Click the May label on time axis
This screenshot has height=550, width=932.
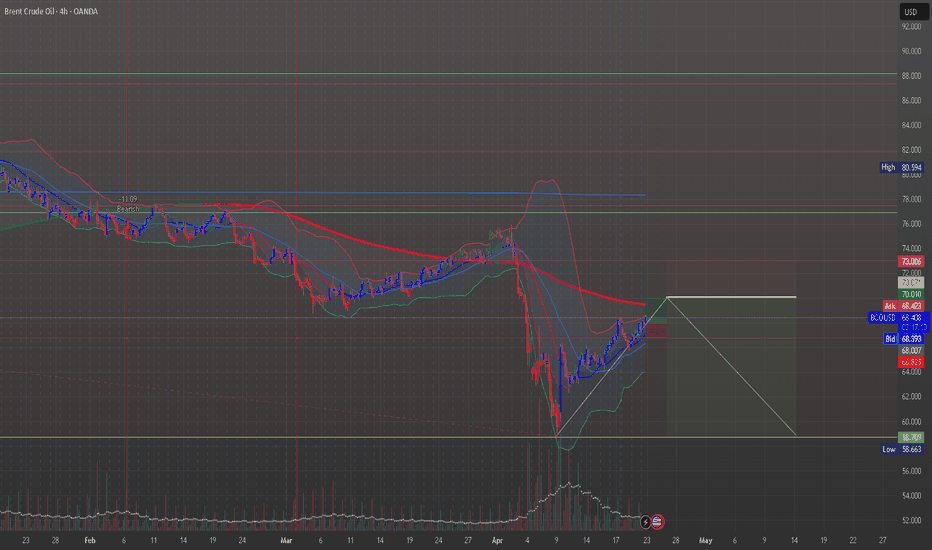click(706, 540)
